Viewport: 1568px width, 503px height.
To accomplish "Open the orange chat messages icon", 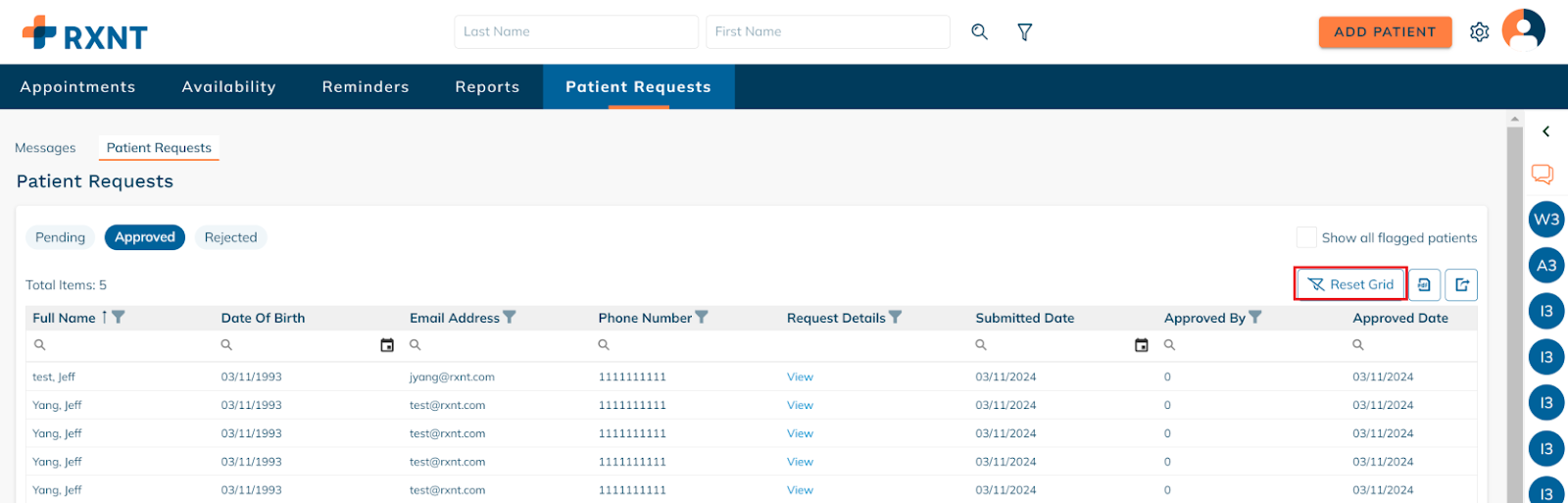I will (1543, 175).
